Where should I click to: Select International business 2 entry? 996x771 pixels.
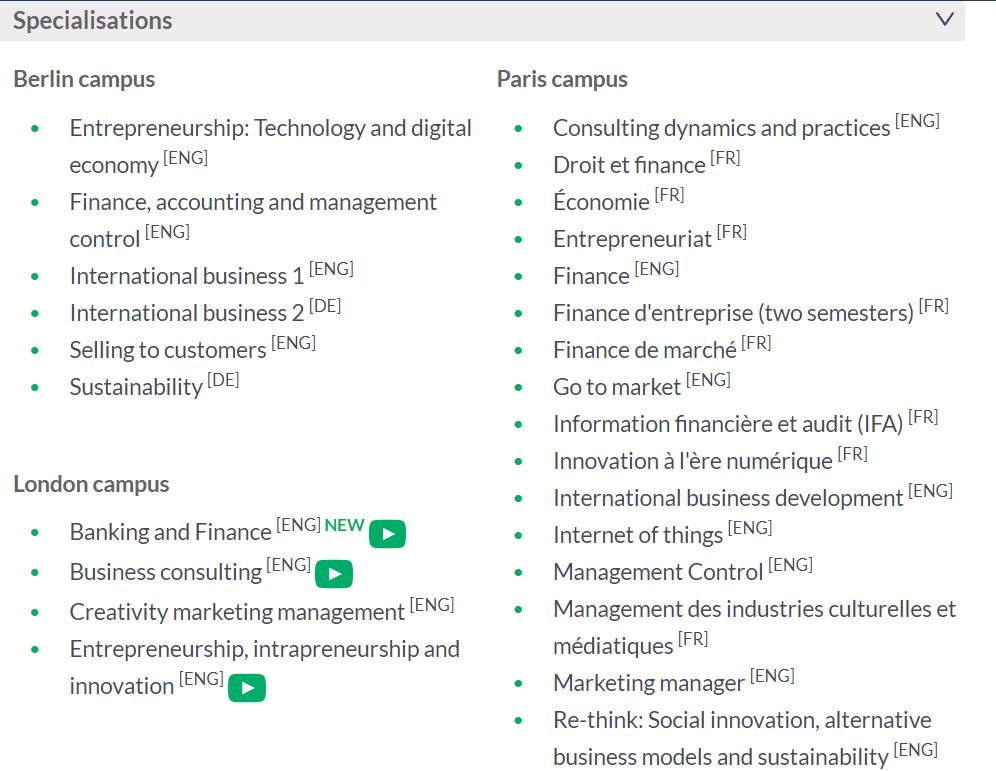tap(187, 313)
